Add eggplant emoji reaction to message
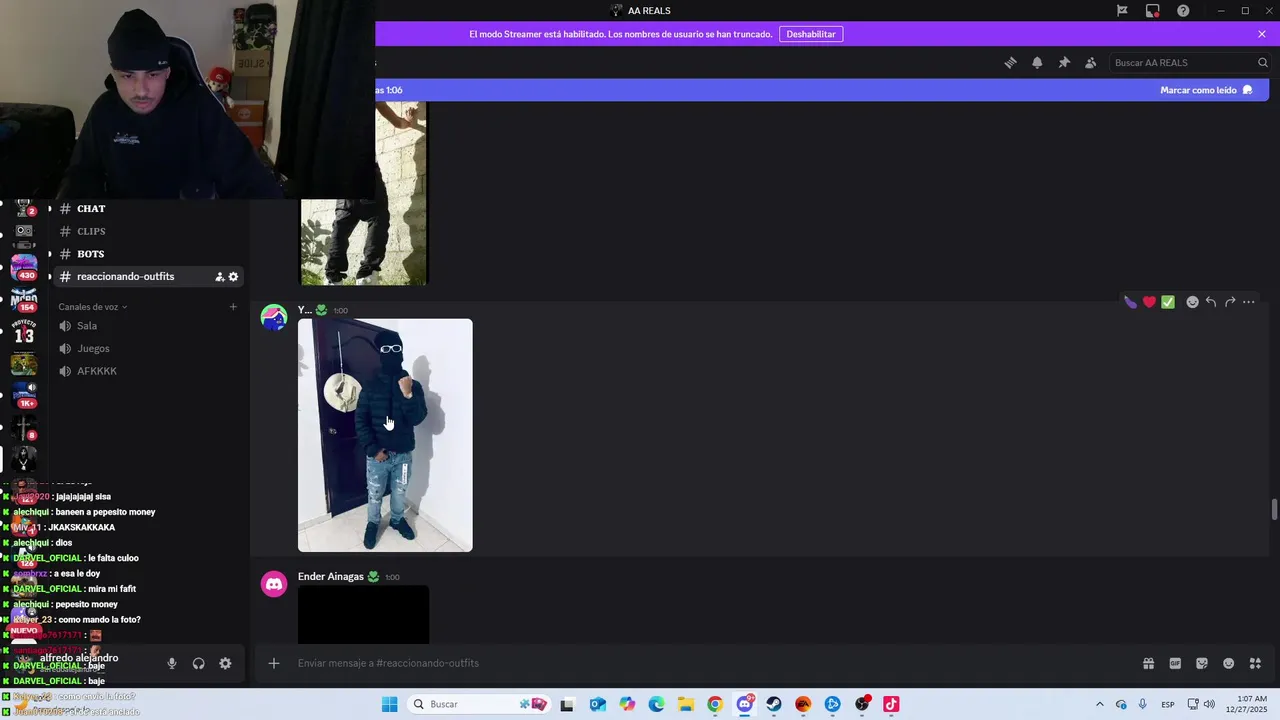 (1131, 302)
